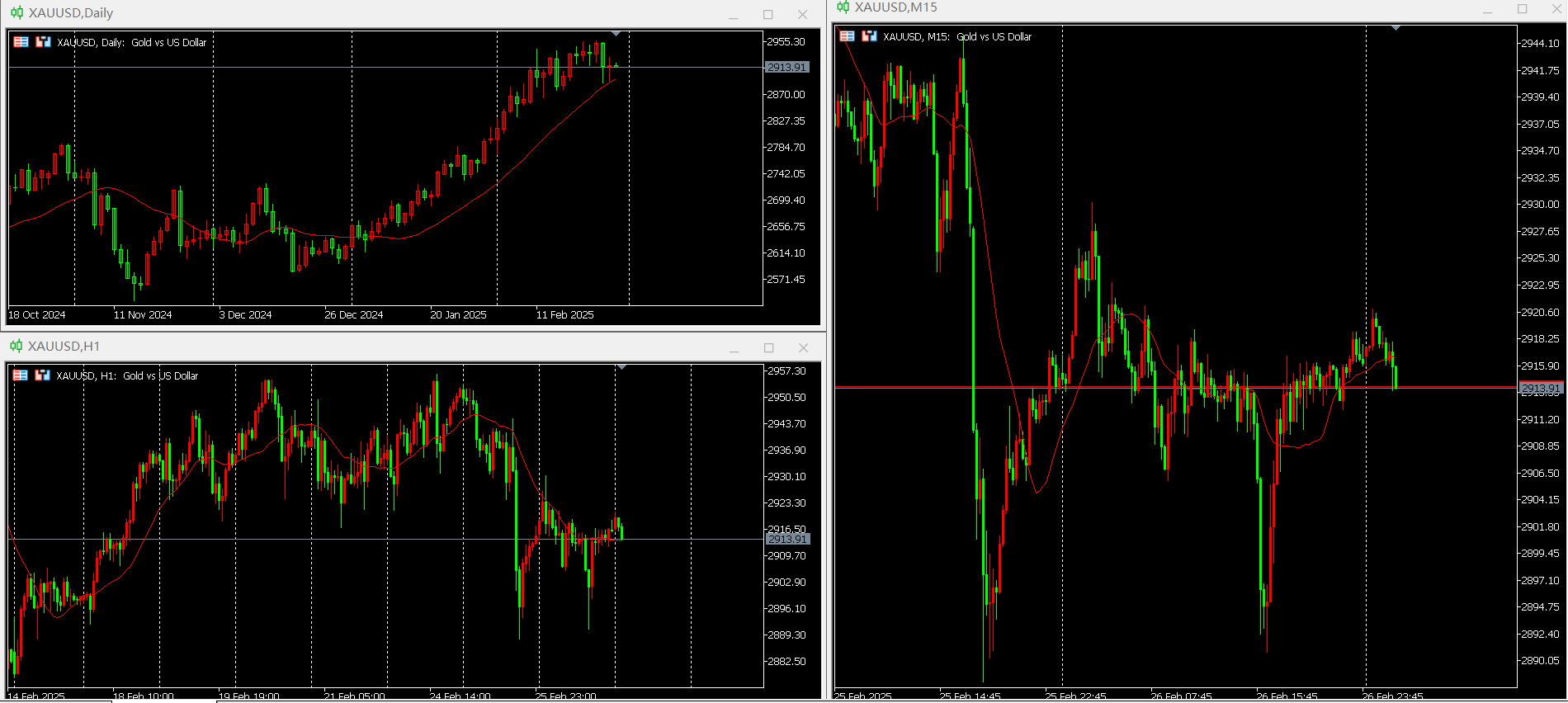Click the 2909.70 price scale label
The height and width of the screenshot is (703, 1568).
tap(786, 555)
